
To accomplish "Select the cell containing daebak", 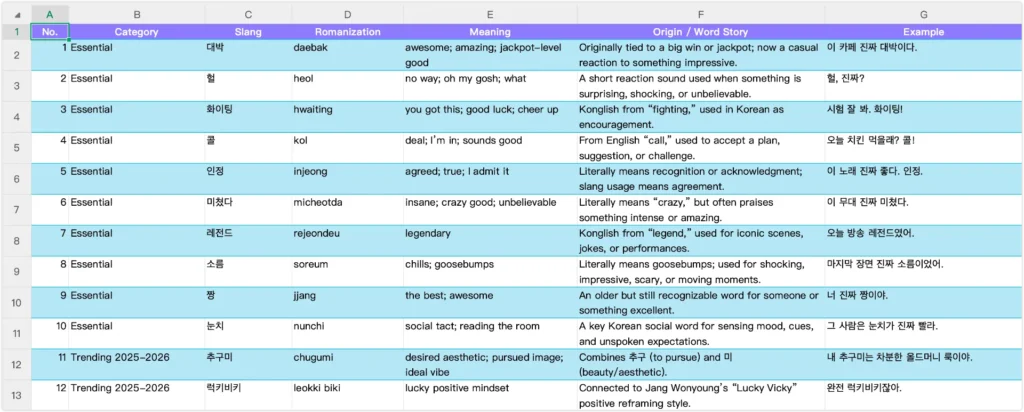I will (x=347, y=55).
